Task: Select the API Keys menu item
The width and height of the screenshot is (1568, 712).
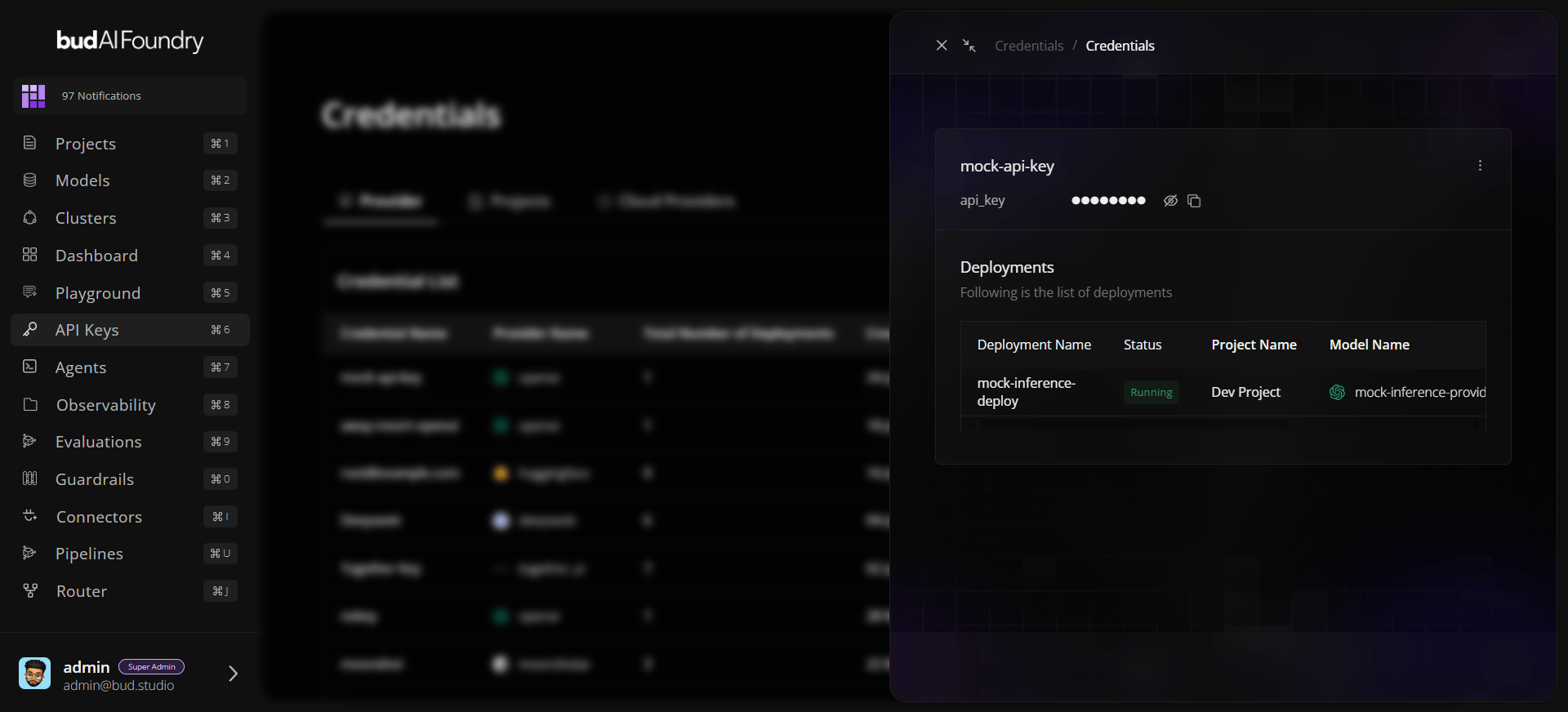Action: pos(130,330)
